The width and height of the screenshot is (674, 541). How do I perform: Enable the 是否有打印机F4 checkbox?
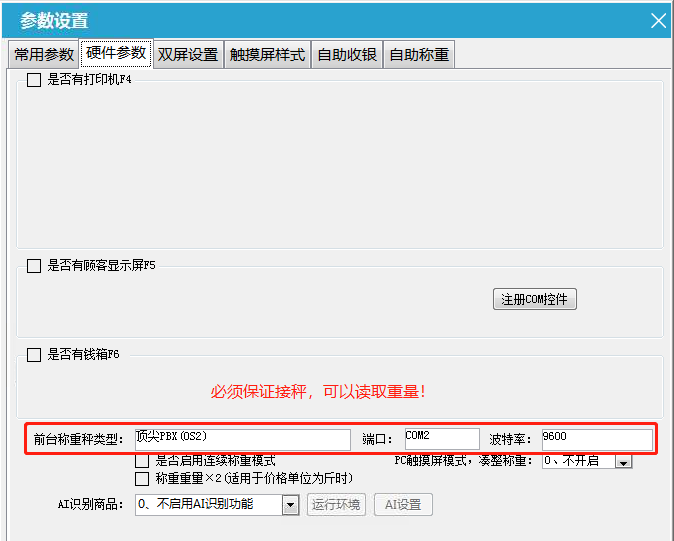34,80
